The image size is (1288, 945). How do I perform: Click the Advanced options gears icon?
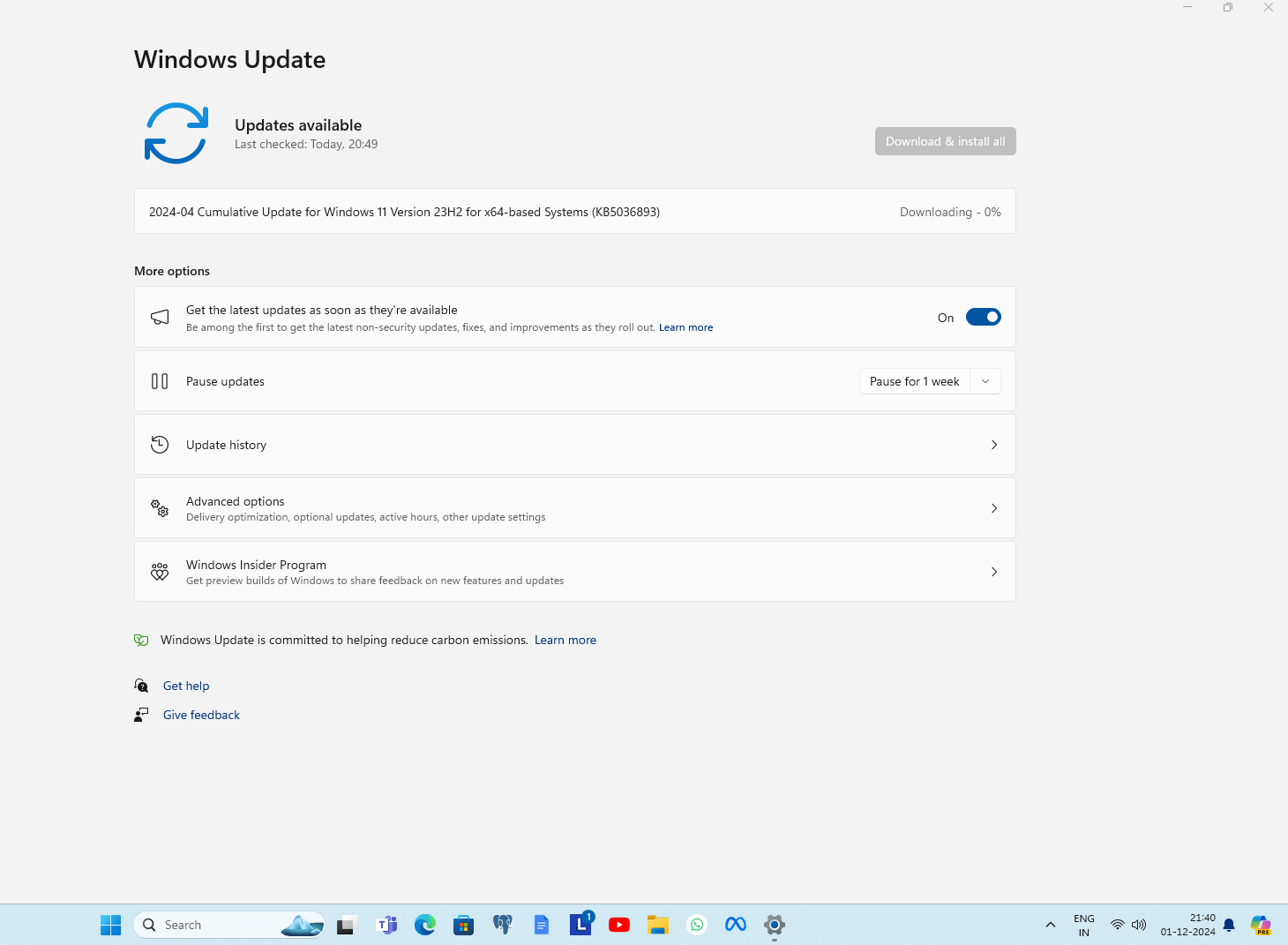coord(160,508)
